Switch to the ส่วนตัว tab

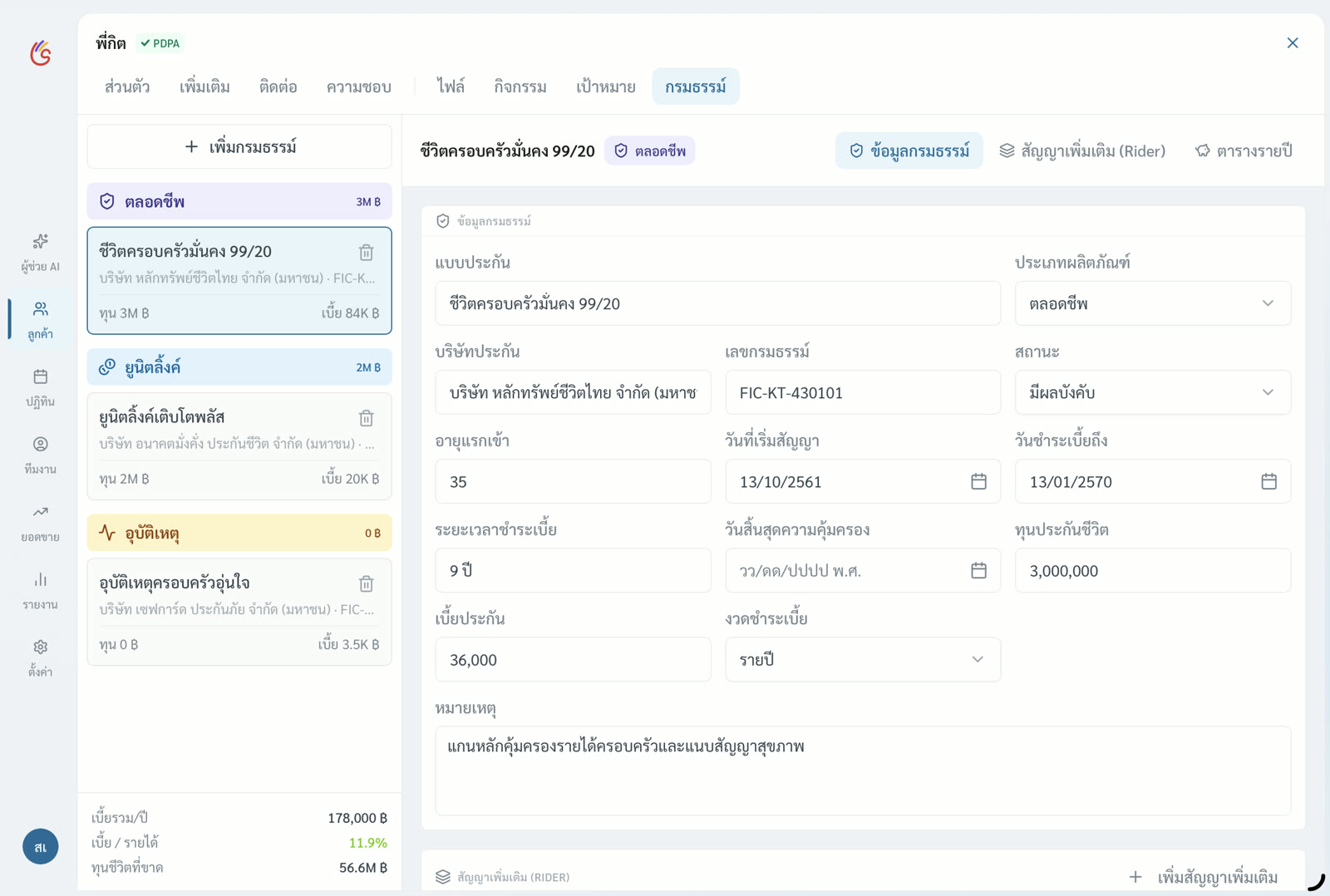click(x=127, y=86)
